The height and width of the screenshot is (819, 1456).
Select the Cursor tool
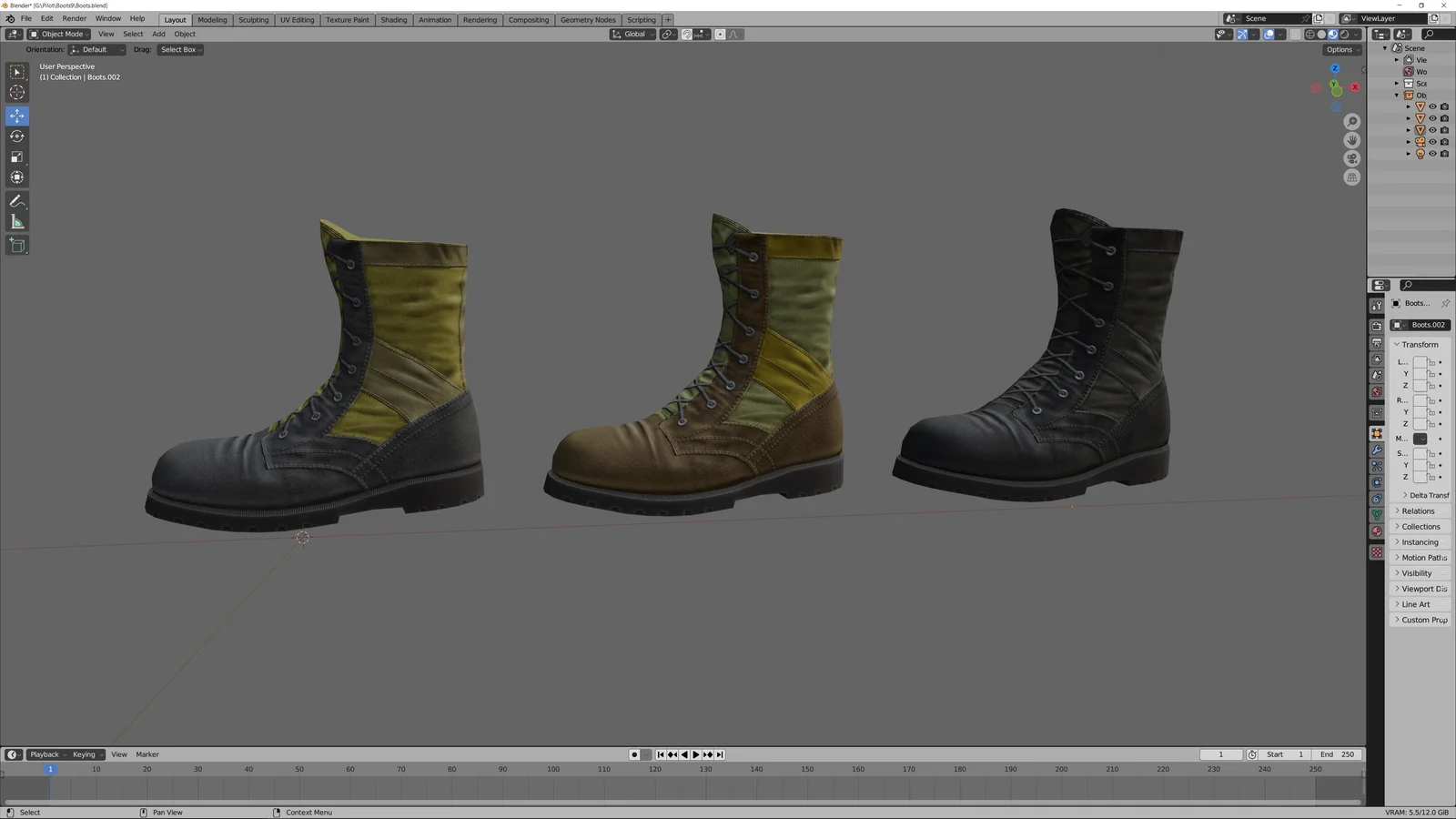16,92
